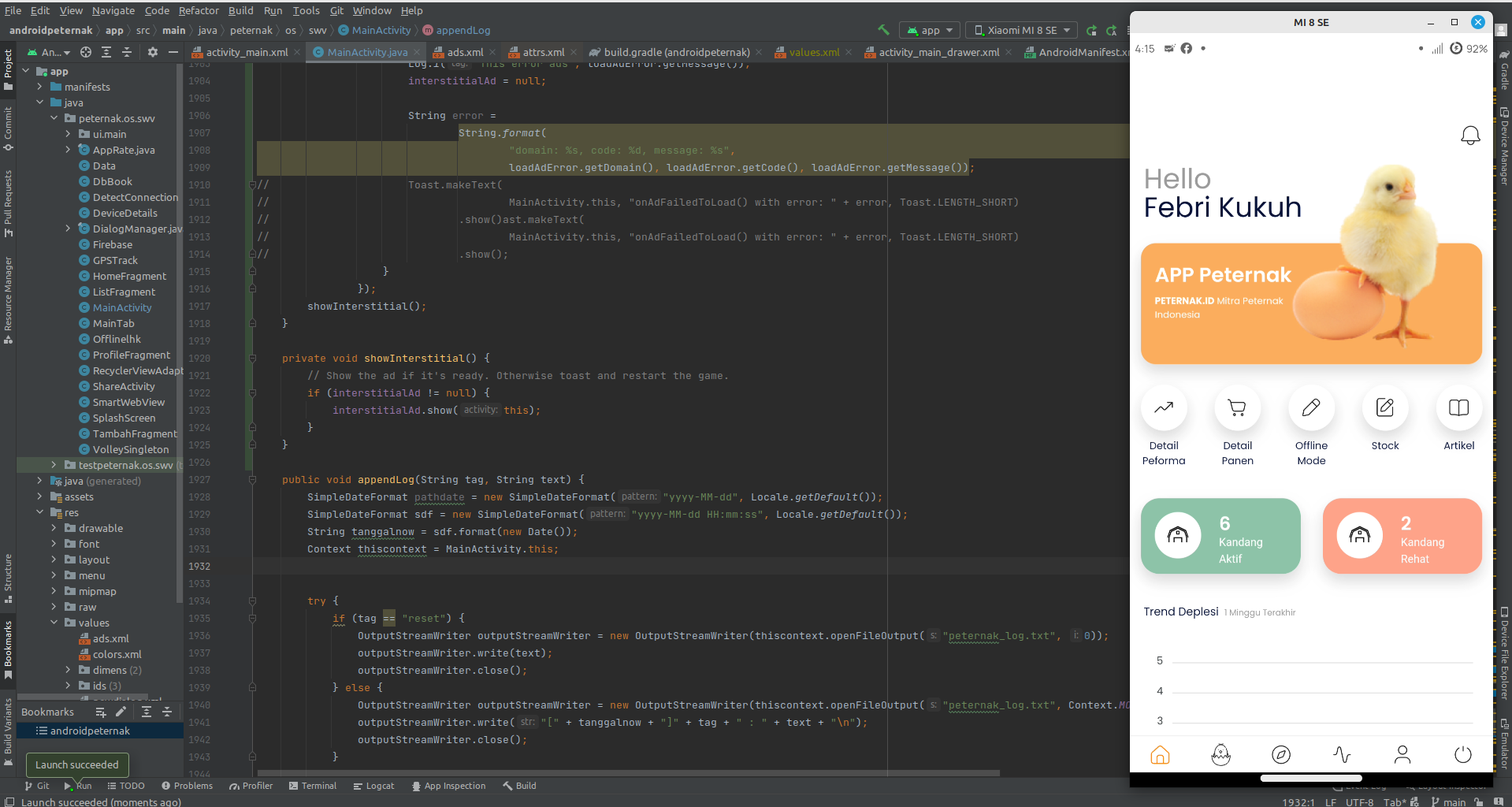The width and height of the screenshot is (1512, 807).
Task: Click the Build hammer icon in toolbar
Action: click(883, 30)
